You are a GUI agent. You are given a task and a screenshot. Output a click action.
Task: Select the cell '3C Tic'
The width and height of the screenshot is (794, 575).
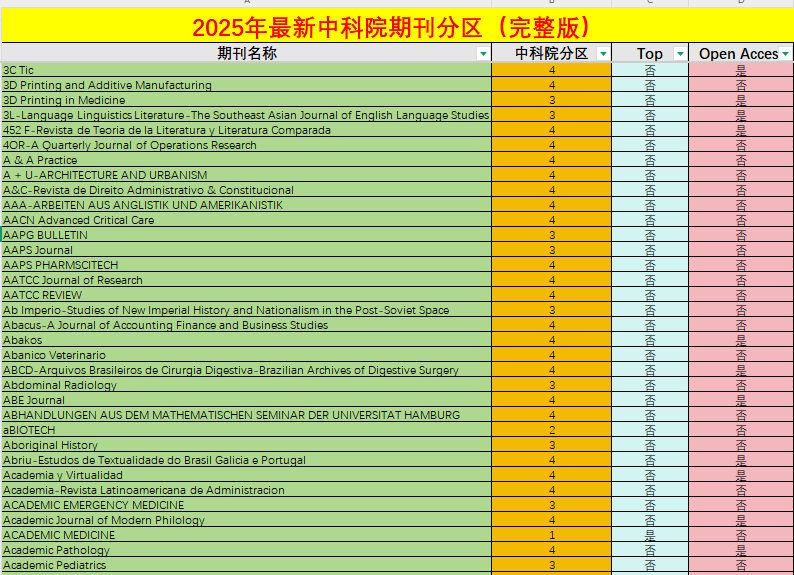[247, 70]
